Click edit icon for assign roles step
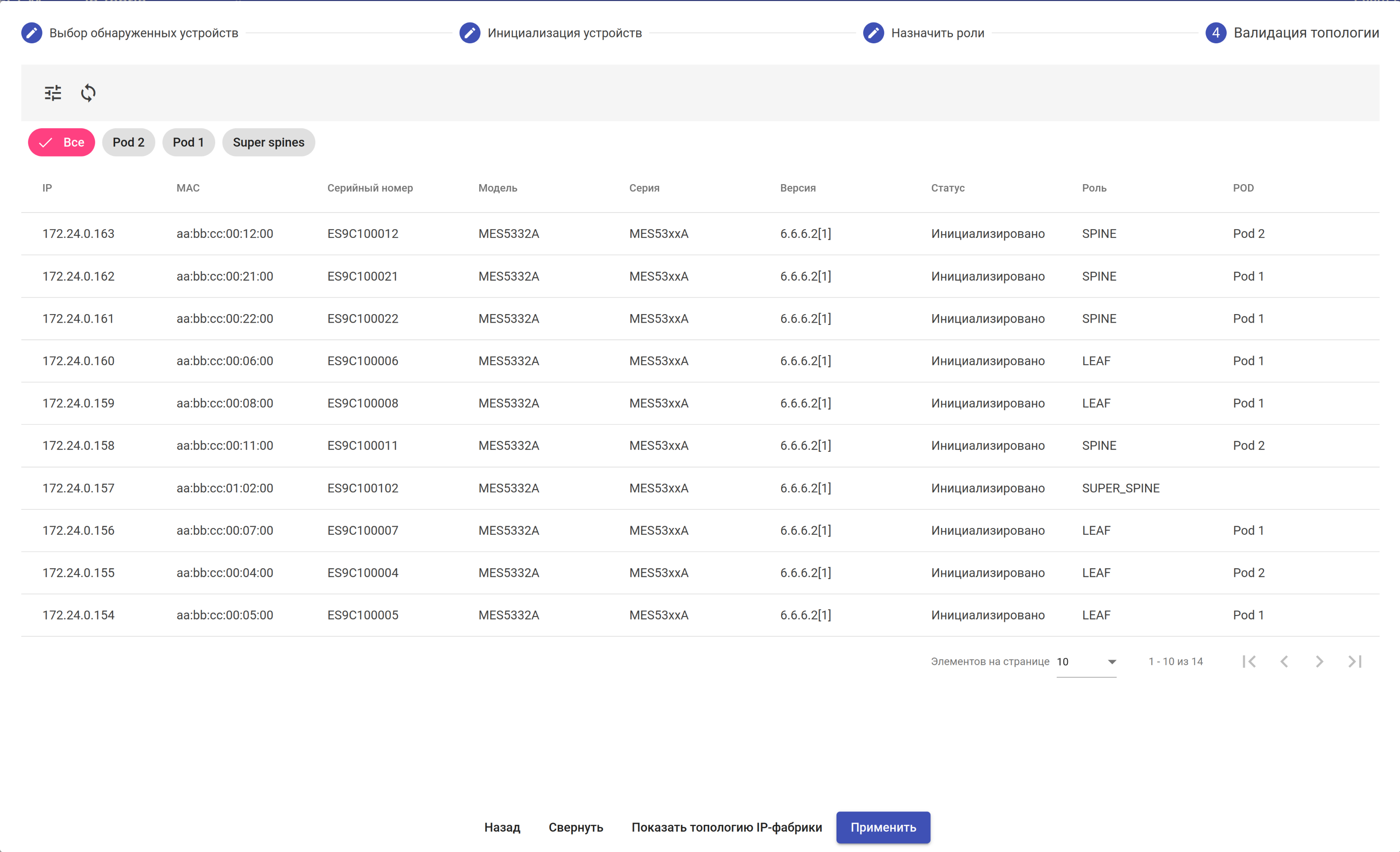This screenshot has width=1400, height=852. pyautogui.click(x=873, y=33)
